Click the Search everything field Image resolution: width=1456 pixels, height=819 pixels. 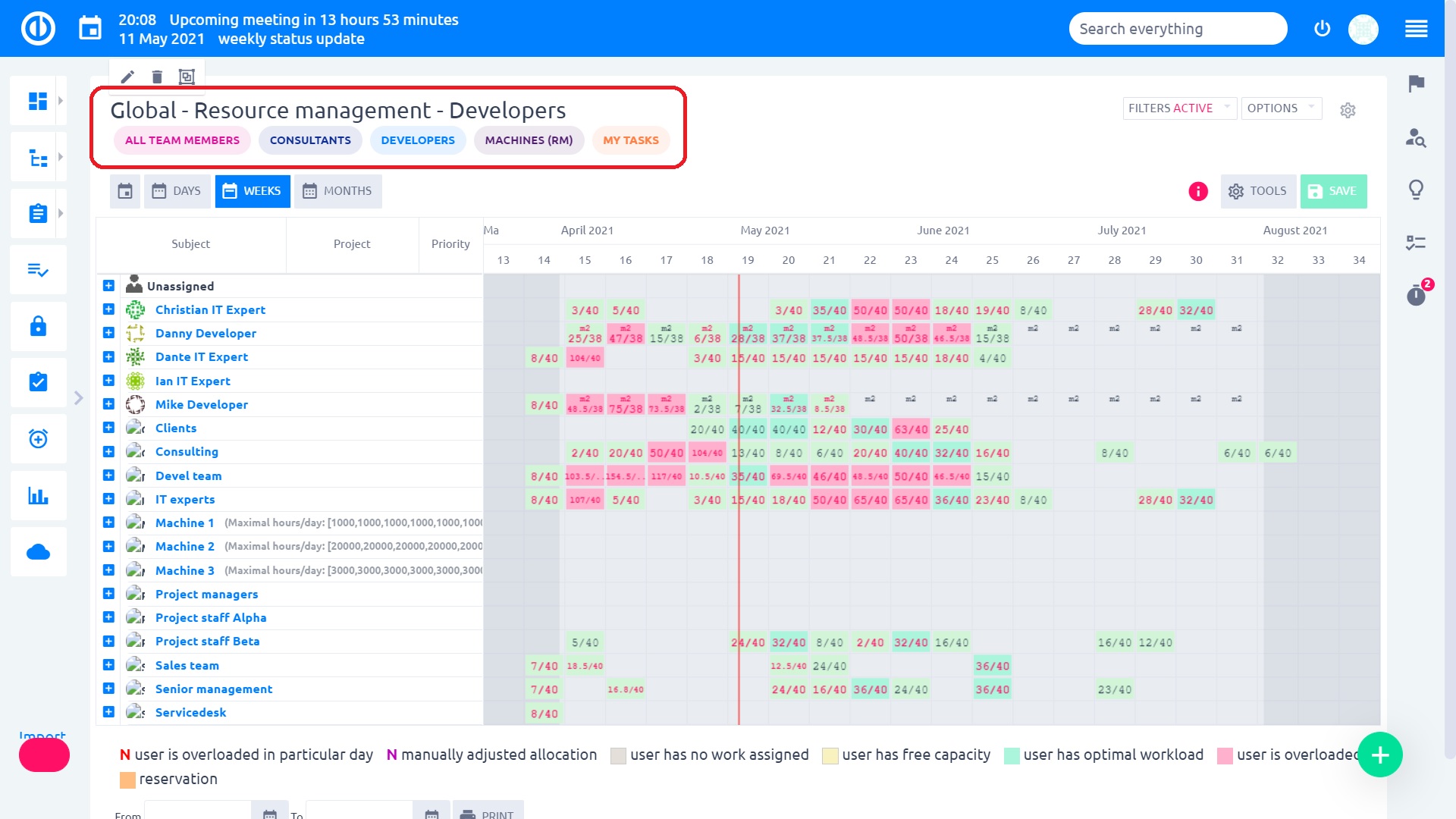pyautogui.click(x=1177, y=29)
